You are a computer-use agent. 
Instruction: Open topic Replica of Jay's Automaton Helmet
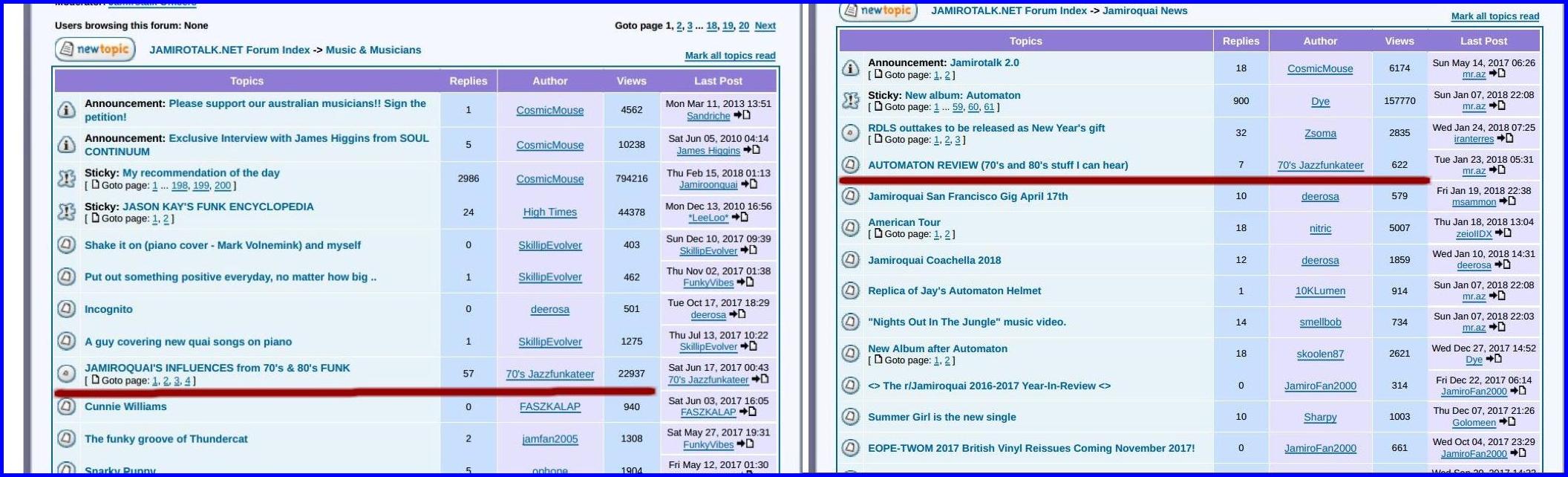tap(954, 291)
